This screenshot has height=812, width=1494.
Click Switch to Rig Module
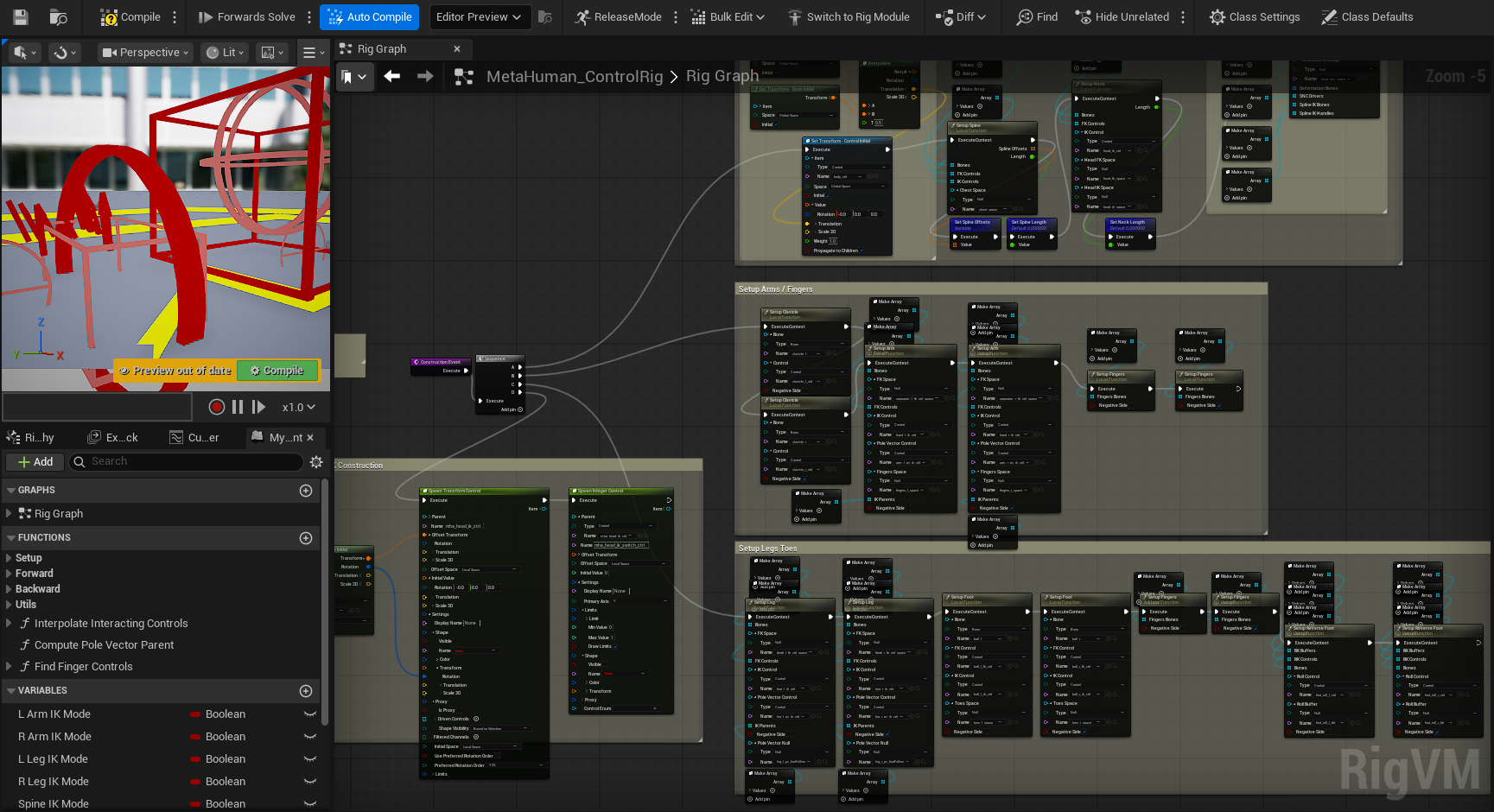pyautogui.click(x=848, y=17)
